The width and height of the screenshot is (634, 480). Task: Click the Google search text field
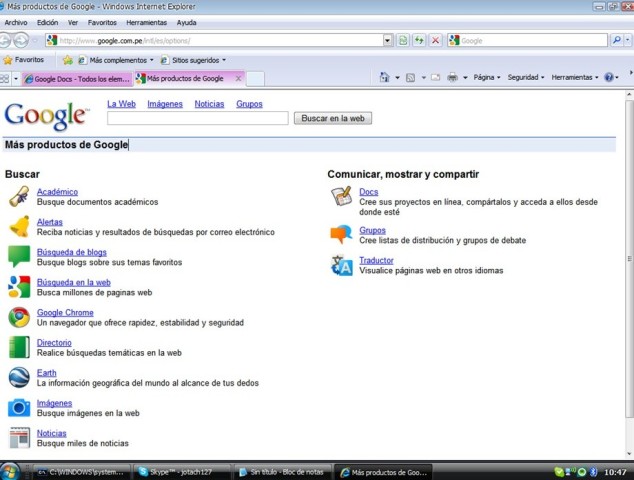coord(198,118)
